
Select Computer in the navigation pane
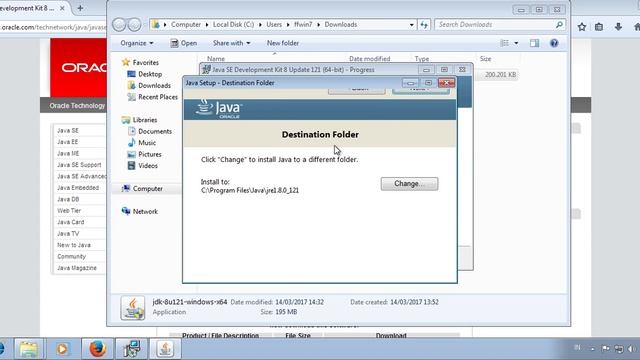(x=147, y=189)
